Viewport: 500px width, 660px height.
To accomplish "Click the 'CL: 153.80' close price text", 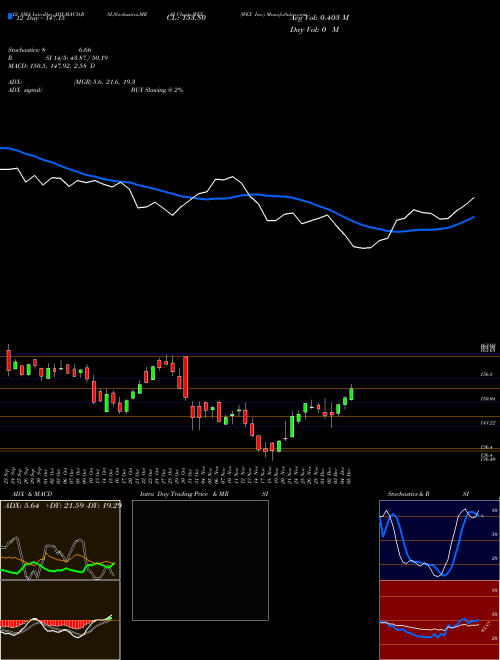I will 186,18.
